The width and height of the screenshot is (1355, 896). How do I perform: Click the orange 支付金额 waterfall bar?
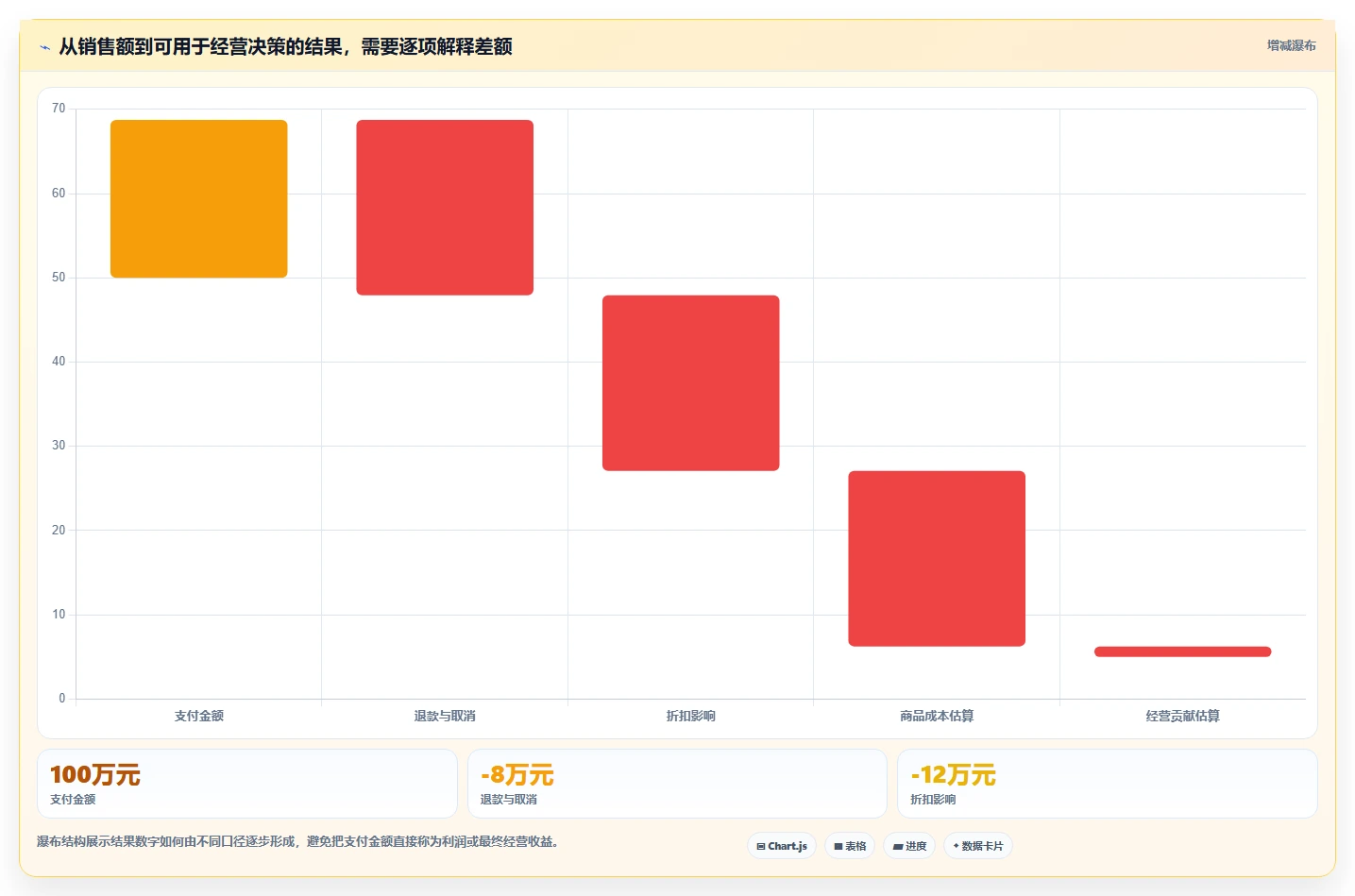point(198,198)
